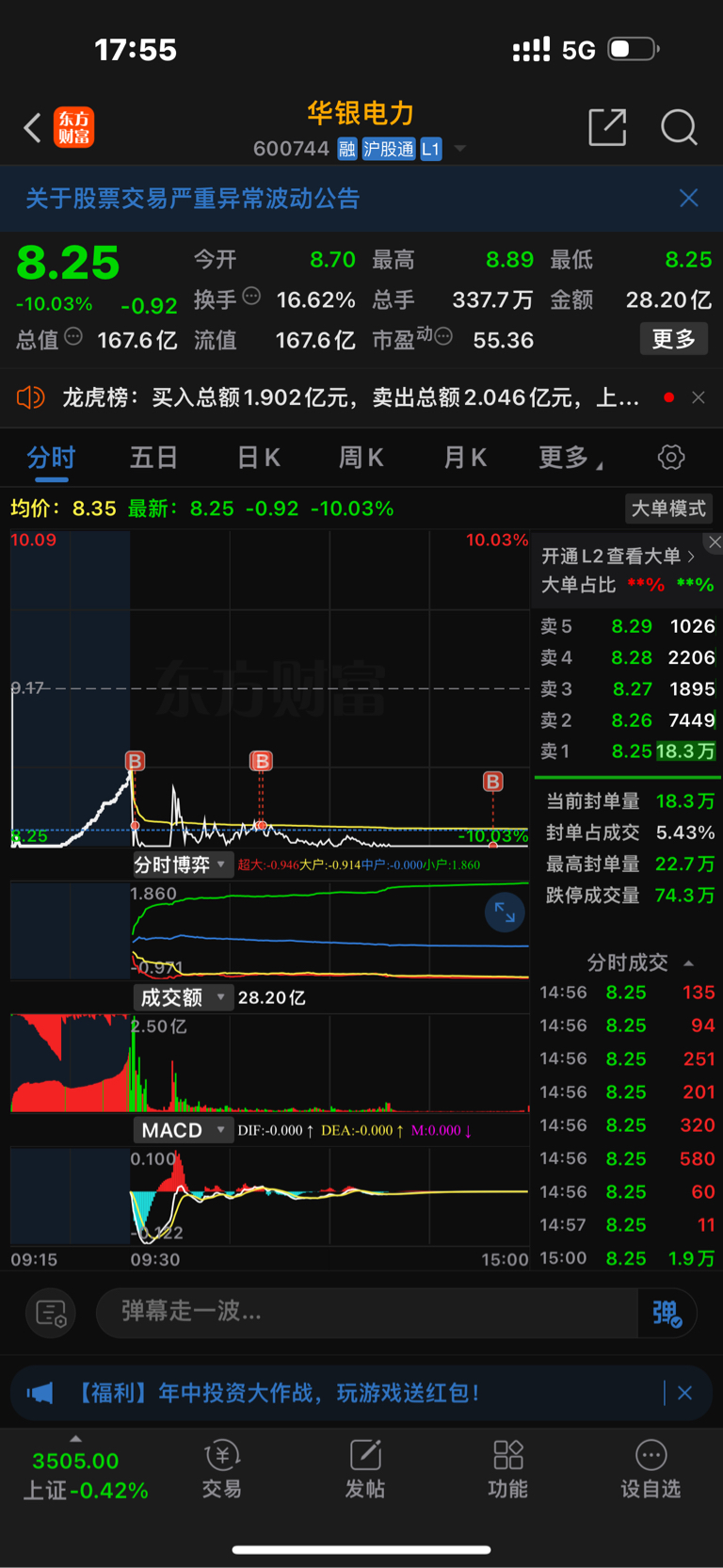Image resolution: width=723 pixels, height=1568 pixels.
Task: Tap the 设自选 watchlist icon
Action: (651, 1469)
